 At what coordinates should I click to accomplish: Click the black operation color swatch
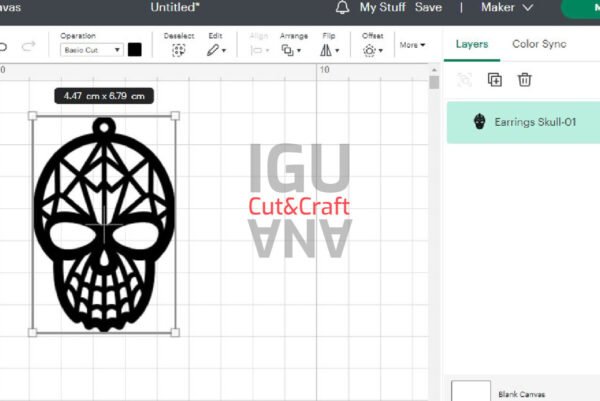(135, 49)
